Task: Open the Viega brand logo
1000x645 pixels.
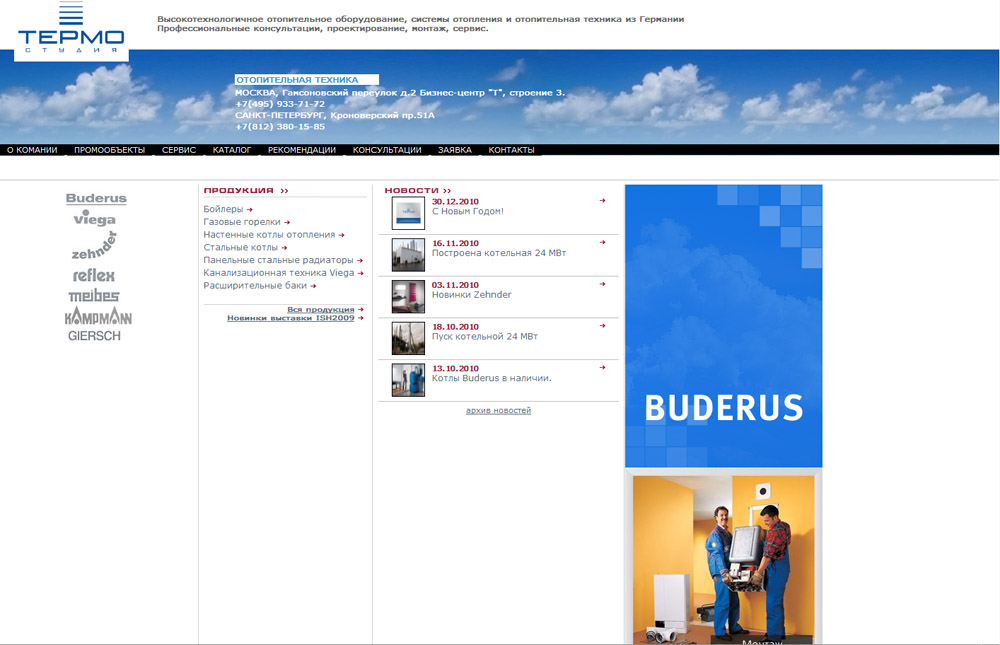Action: (94, 219)
